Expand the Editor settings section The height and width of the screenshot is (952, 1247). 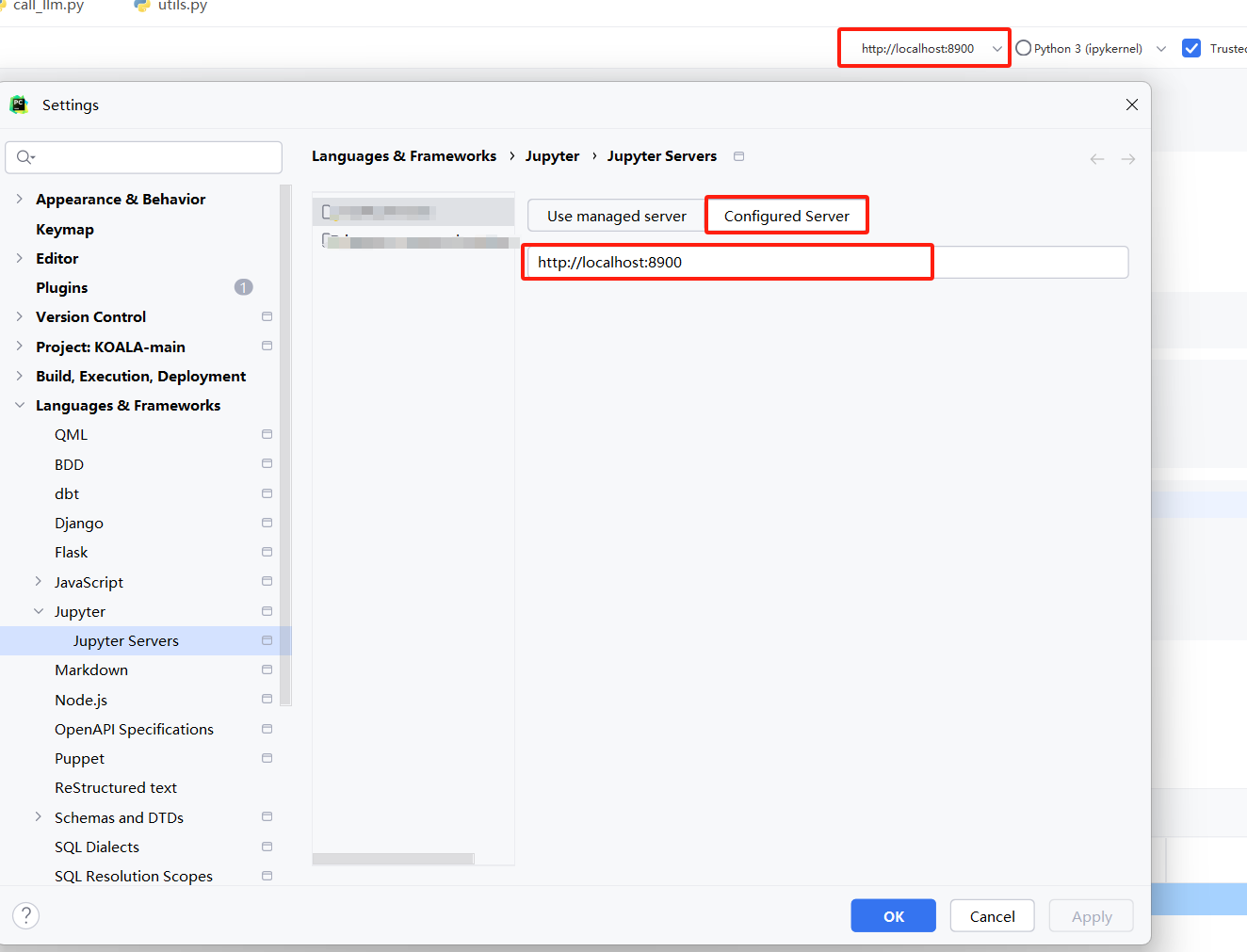tap(19, 258)
